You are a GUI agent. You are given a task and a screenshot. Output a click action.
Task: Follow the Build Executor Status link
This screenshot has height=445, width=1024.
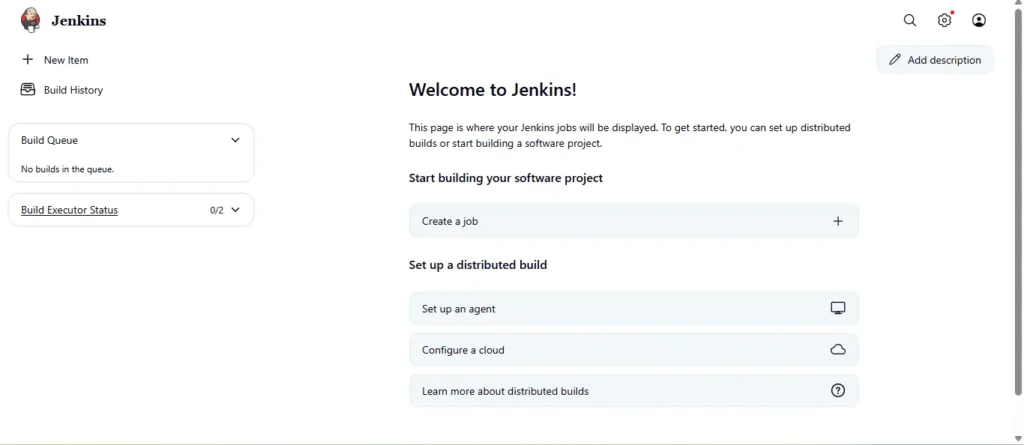69,210
